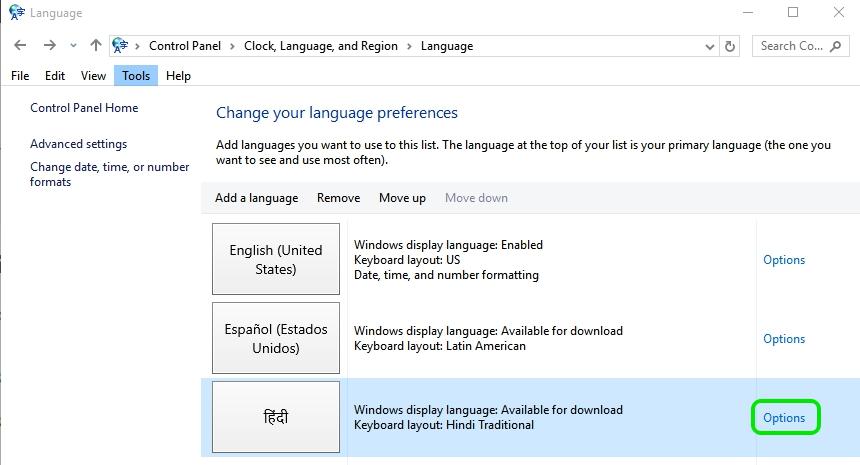Image resolution: width=860 pixels, height=465 pixels.
Task: Click the search magnifier icon
Action: 835,47
